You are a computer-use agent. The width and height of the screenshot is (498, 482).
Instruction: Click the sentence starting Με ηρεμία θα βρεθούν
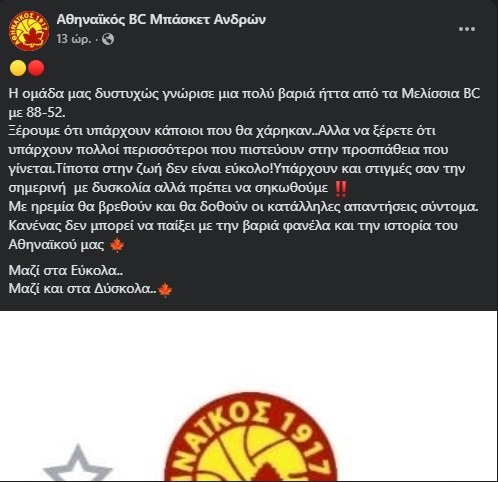click(x=243, y=207)
